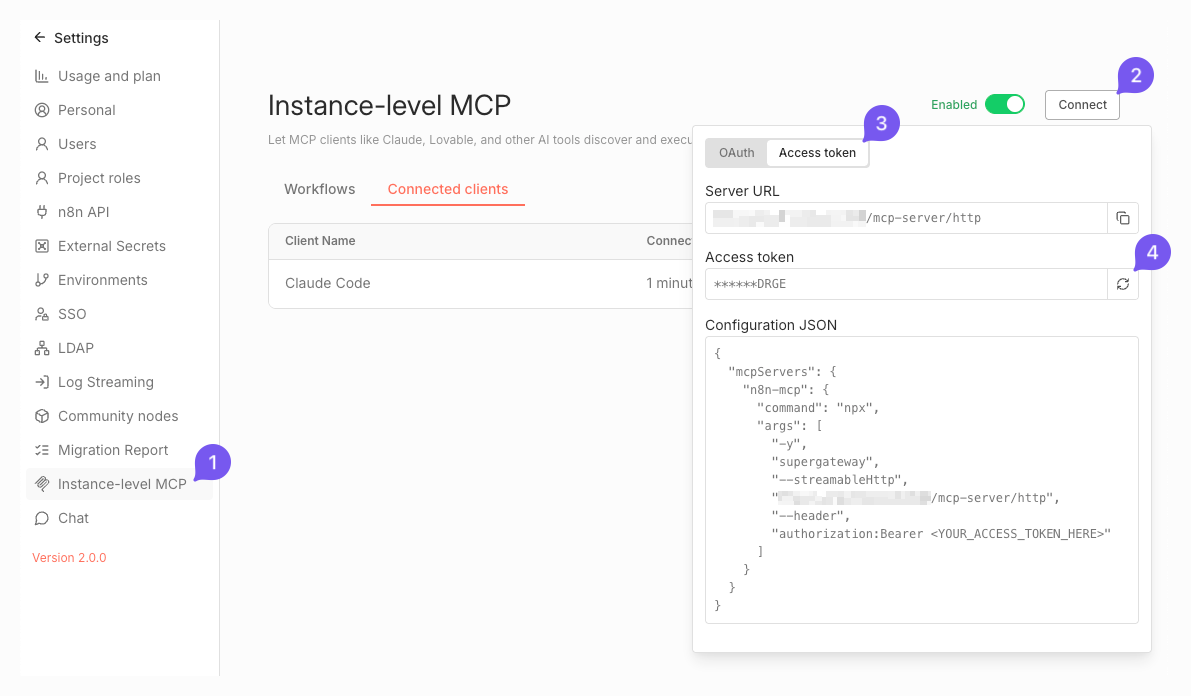The image size is (1191, 696).
Task: Select the Access token option
Action: point(817,153)
